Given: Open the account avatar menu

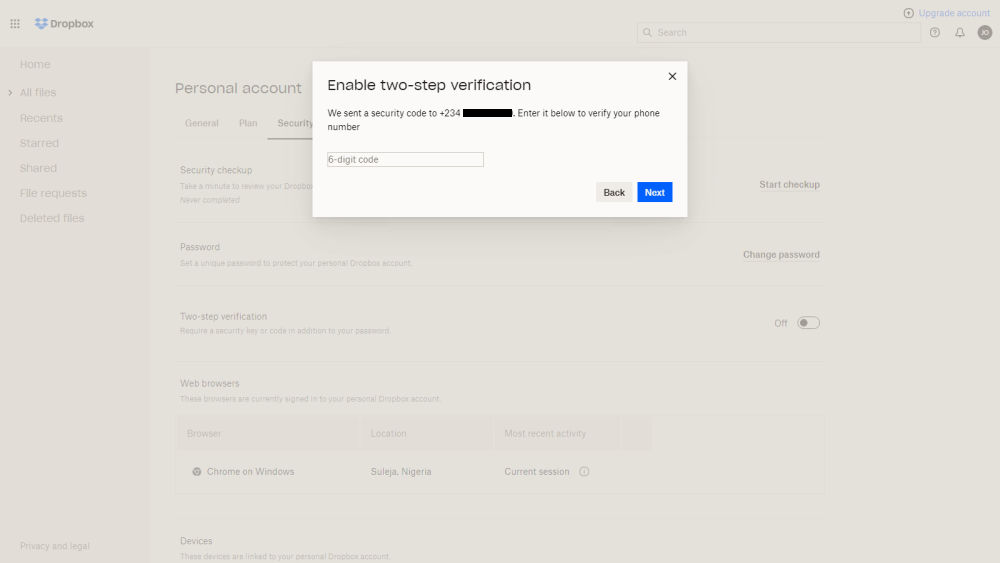Looking at the screenshot, I should point(985,33).
